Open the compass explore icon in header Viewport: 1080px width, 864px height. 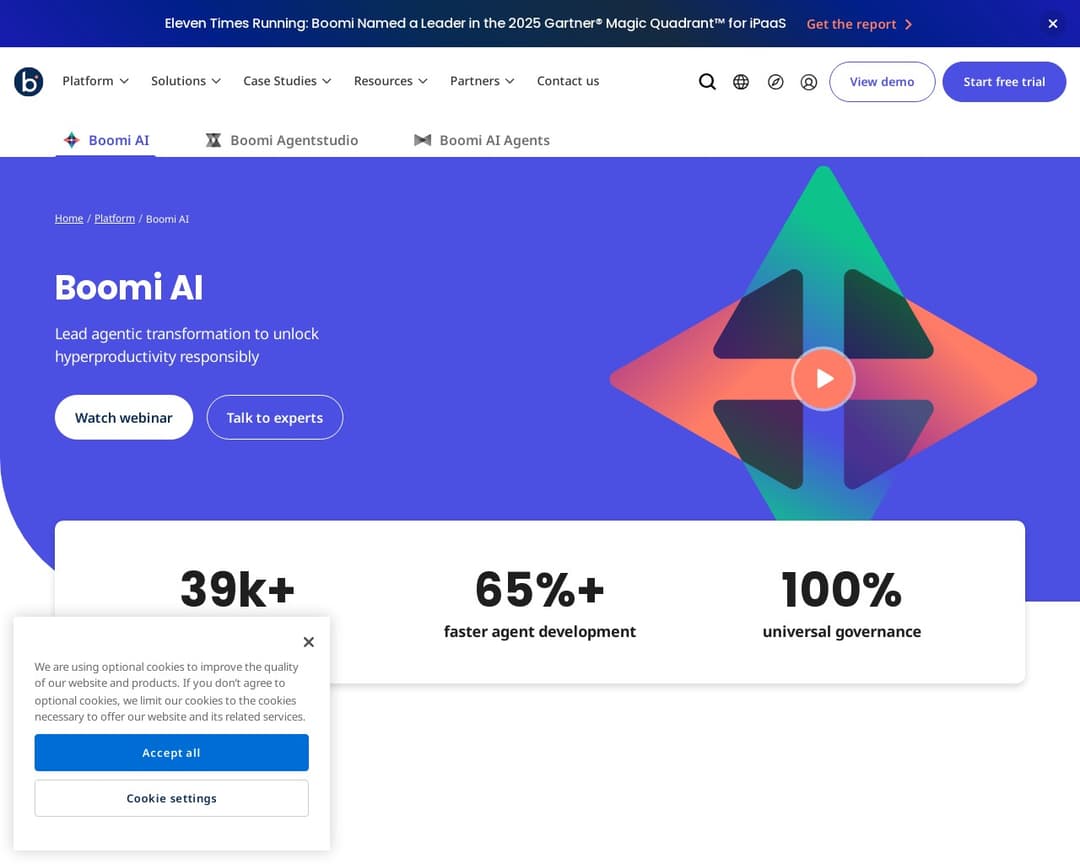tap(775, 81)
